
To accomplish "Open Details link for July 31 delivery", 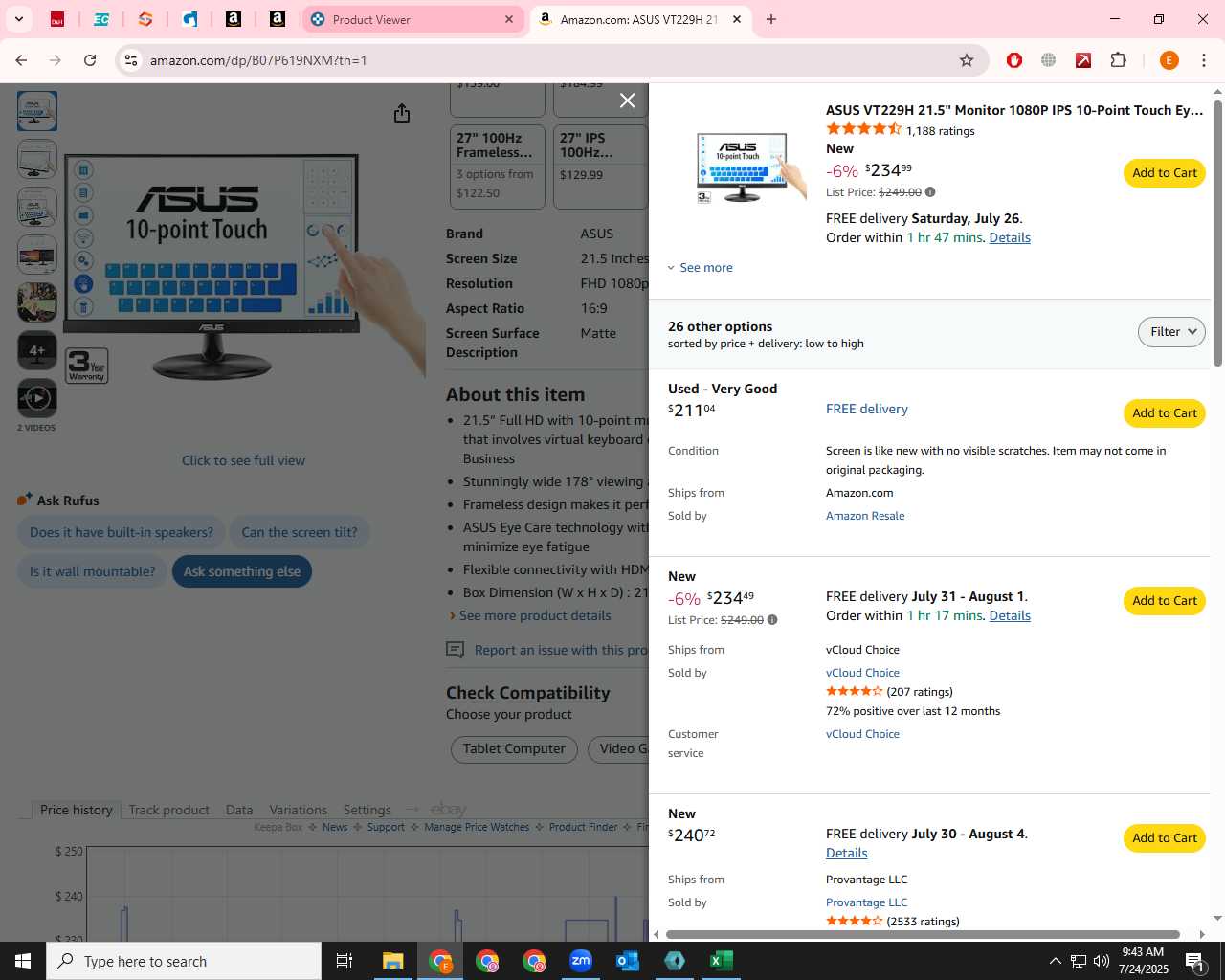I will pos(1010,615).
